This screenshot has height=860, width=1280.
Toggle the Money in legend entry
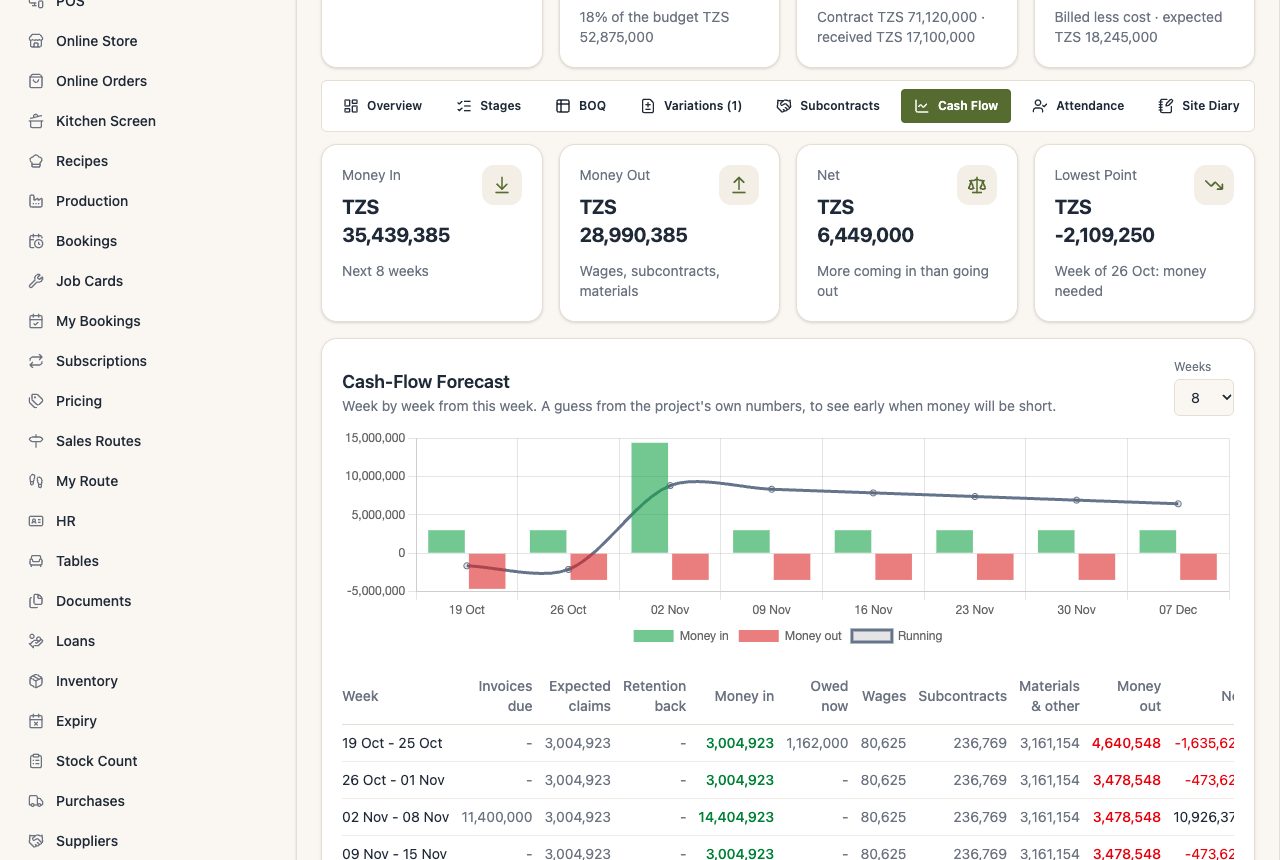point(681,636)
